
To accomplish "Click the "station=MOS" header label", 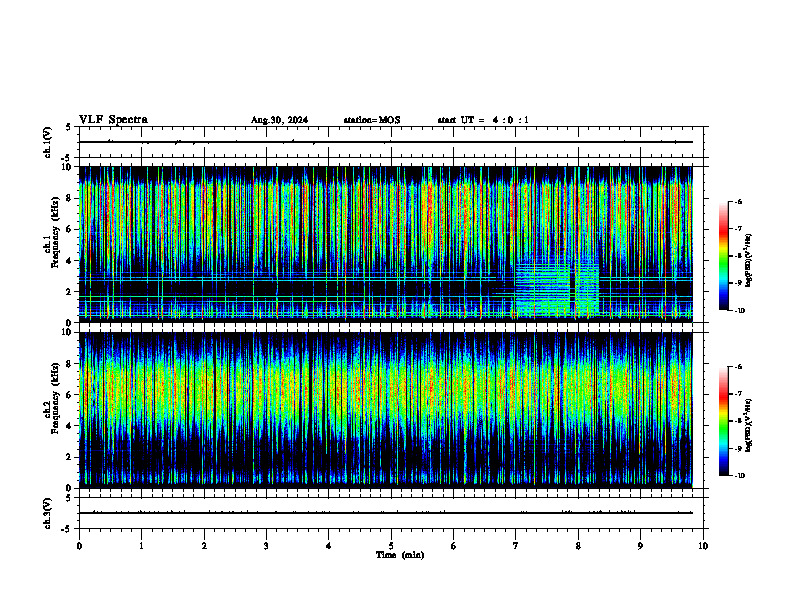I will click(372, 120).
